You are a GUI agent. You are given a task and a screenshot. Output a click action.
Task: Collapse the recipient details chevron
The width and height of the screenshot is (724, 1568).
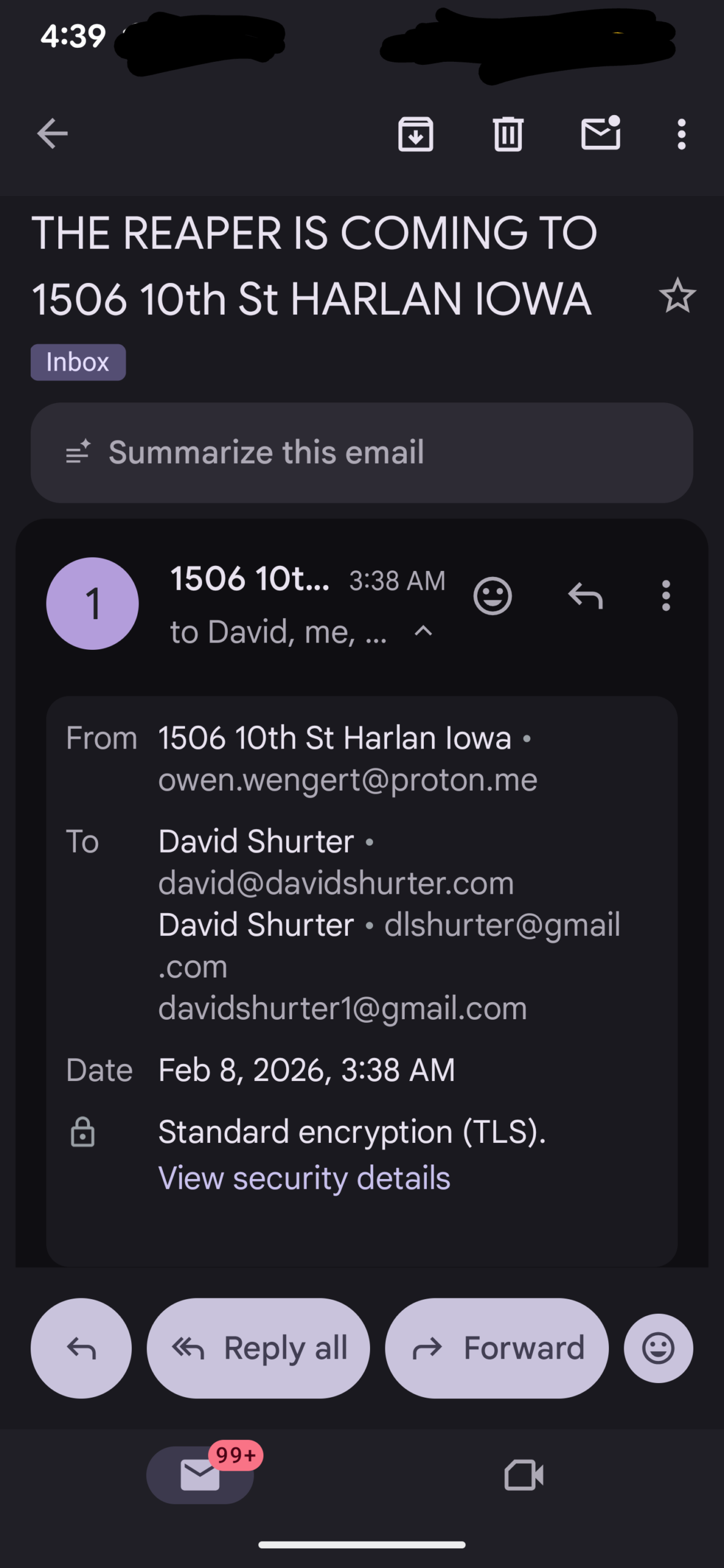(x=423, y=631)
